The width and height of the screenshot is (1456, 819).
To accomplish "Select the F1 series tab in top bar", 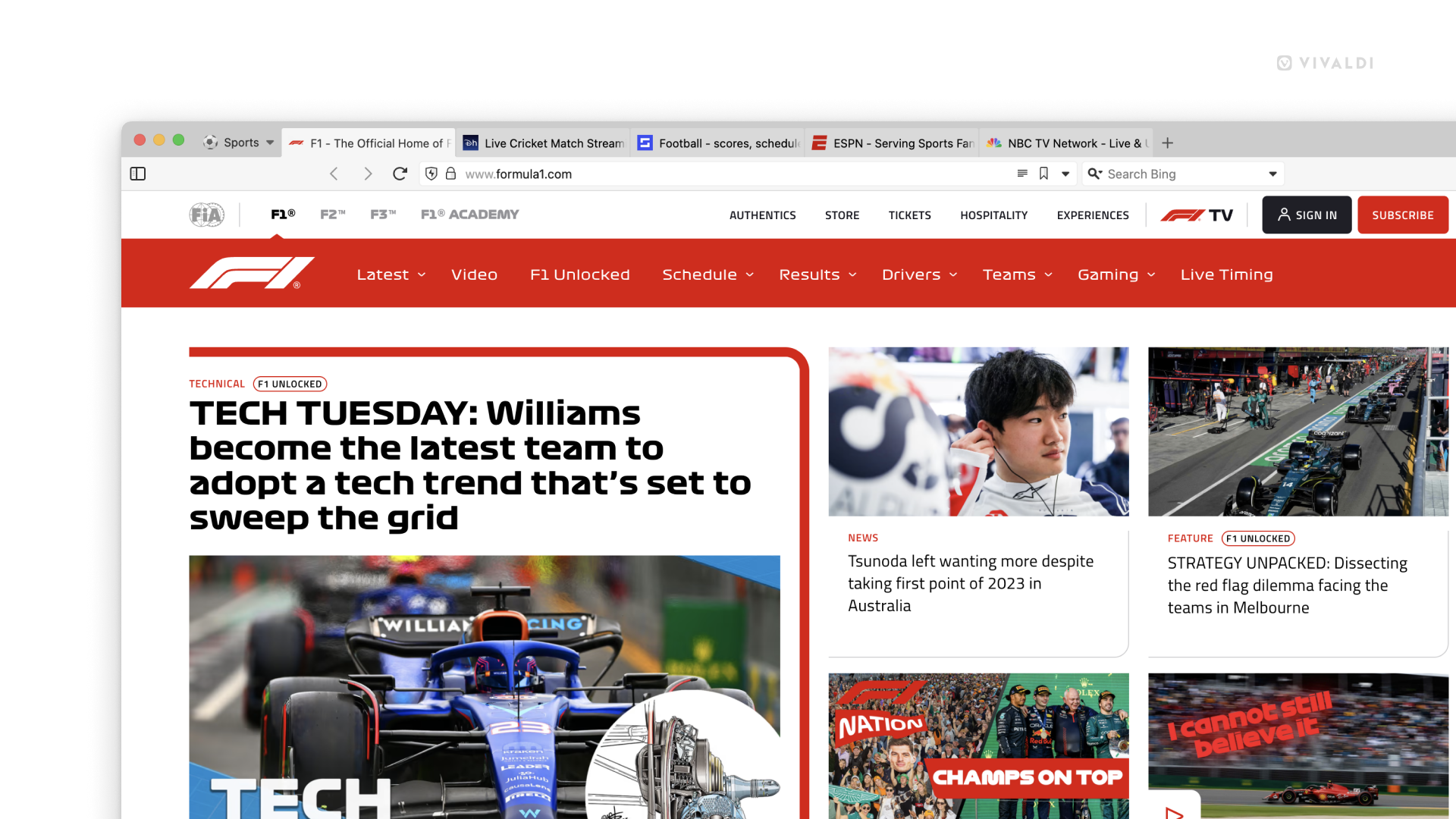I will click(x=283, y=215).
